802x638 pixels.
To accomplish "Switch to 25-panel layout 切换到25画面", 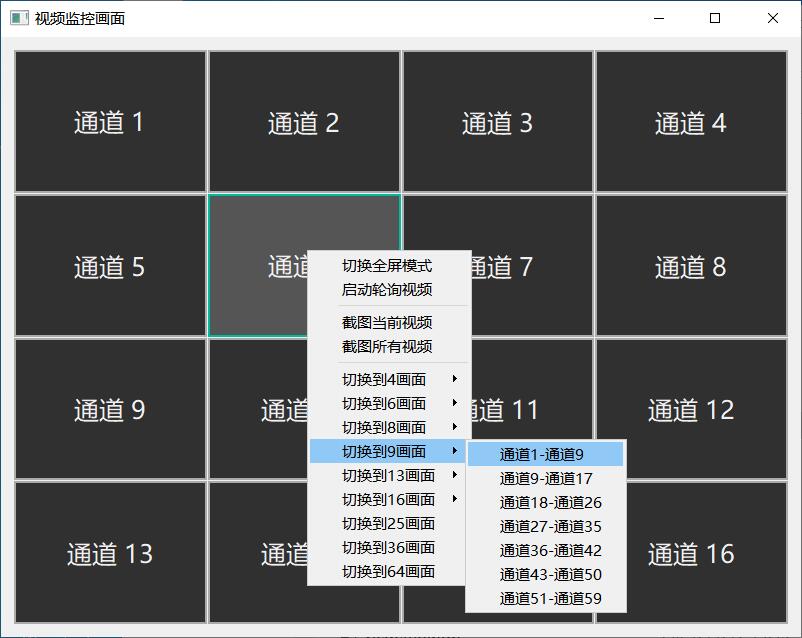I will click(x=387, y=524).
